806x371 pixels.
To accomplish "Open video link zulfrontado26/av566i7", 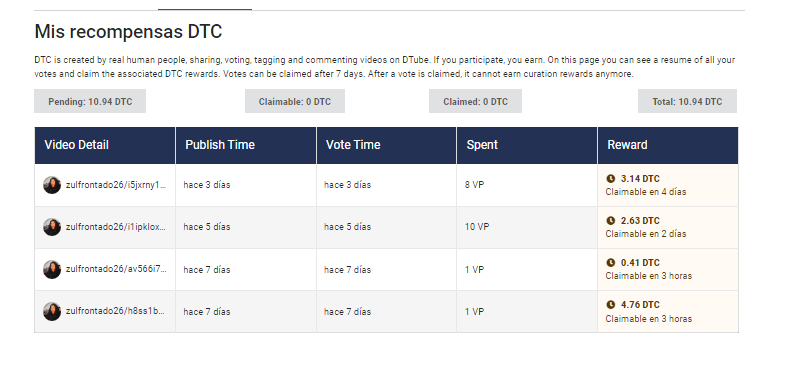I will coord(116,269).
